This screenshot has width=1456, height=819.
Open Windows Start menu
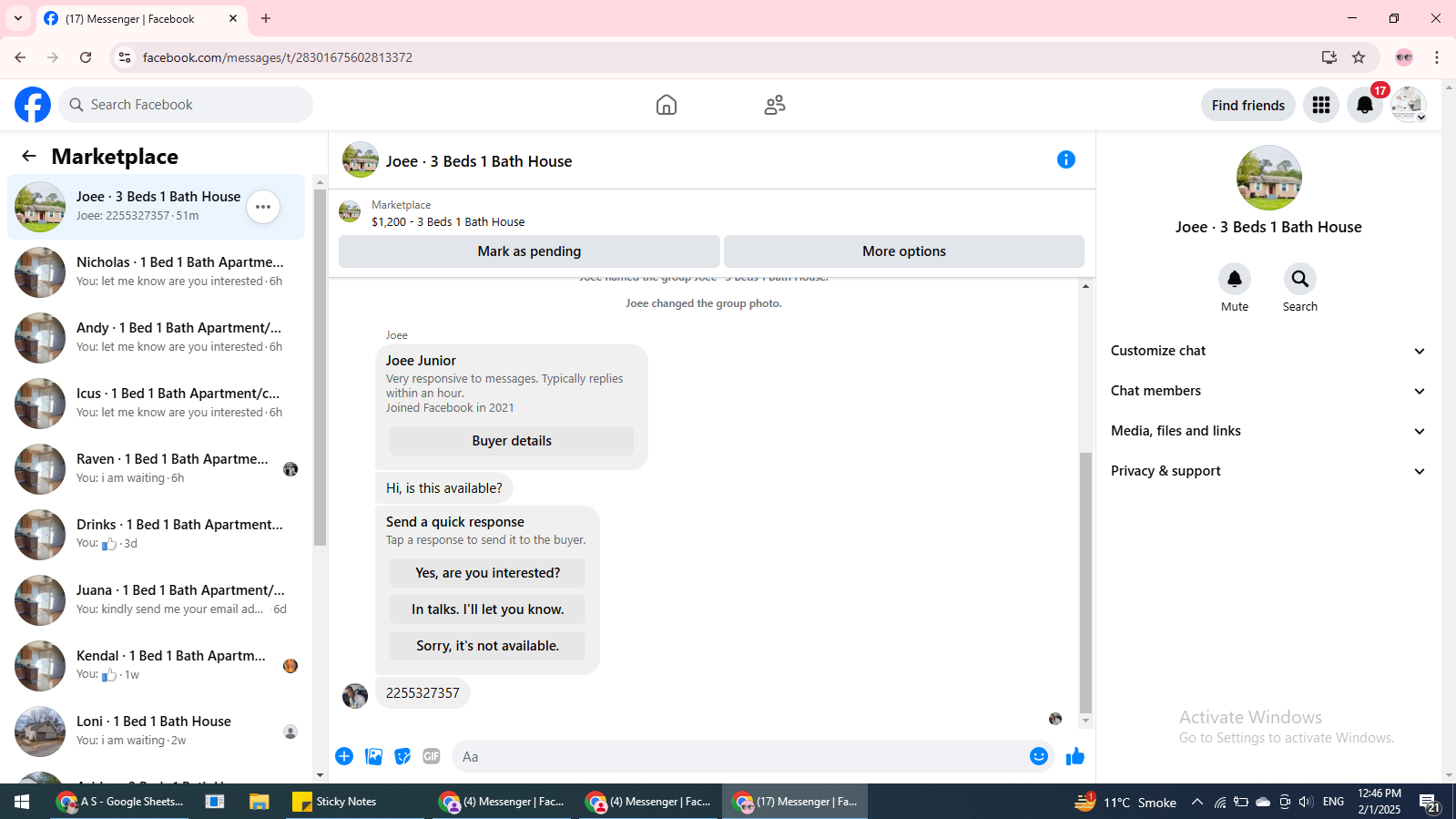22,802
